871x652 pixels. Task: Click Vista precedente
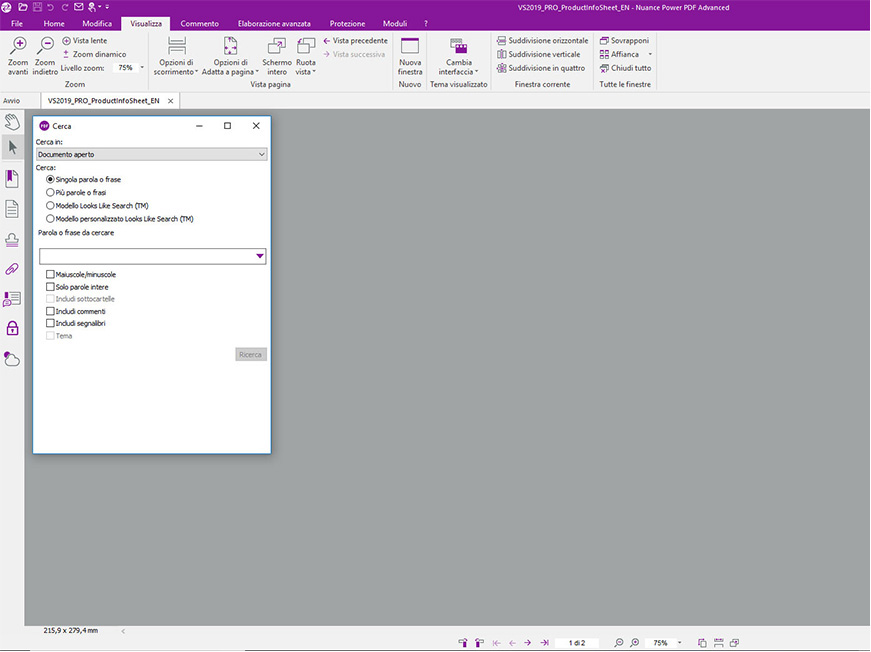click(355, 41)
